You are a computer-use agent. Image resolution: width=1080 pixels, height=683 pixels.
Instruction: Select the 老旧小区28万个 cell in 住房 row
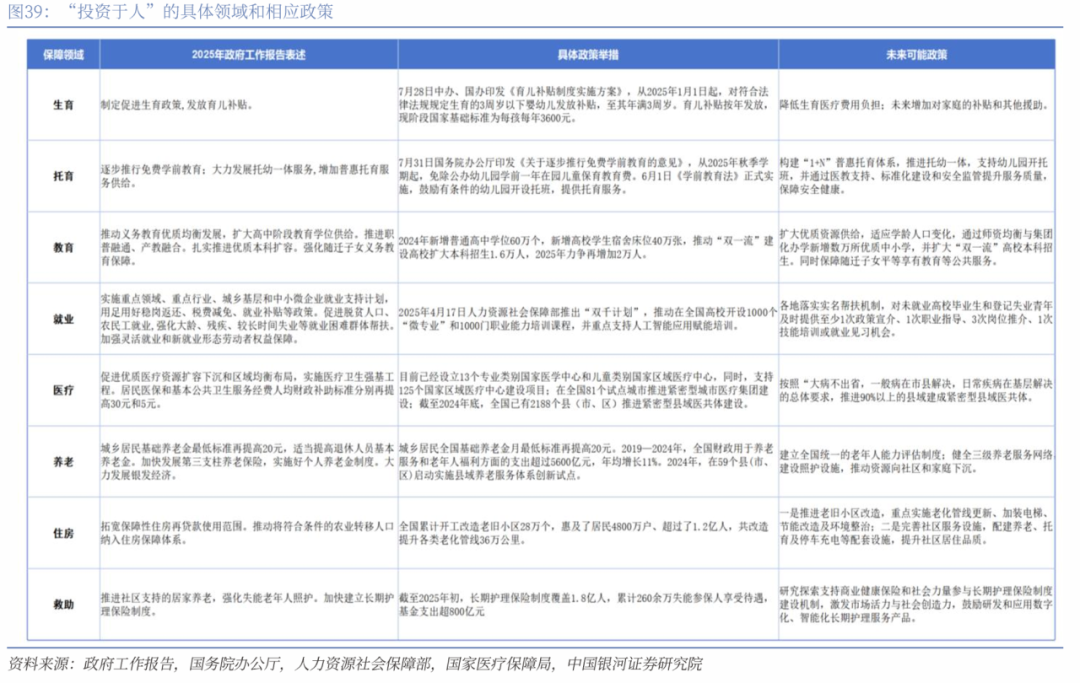coord(587,532)
